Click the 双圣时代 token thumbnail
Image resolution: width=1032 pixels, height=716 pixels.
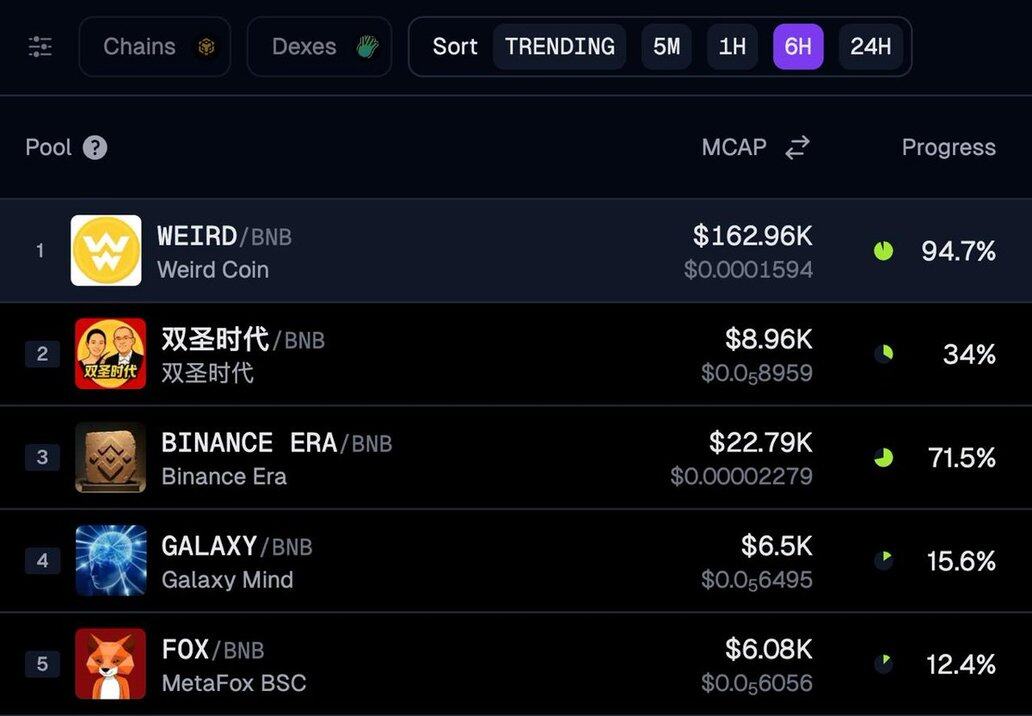[x=110, y=354]
